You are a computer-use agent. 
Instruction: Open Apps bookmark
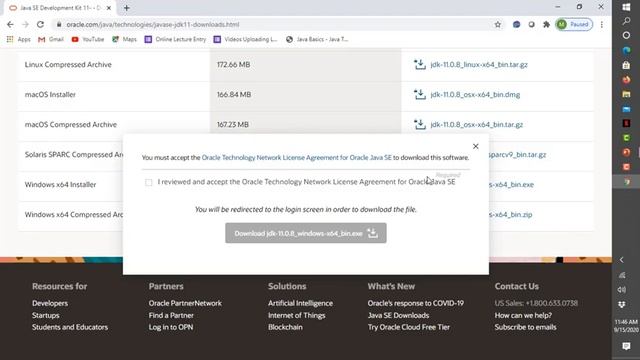[x=19, y=39]
